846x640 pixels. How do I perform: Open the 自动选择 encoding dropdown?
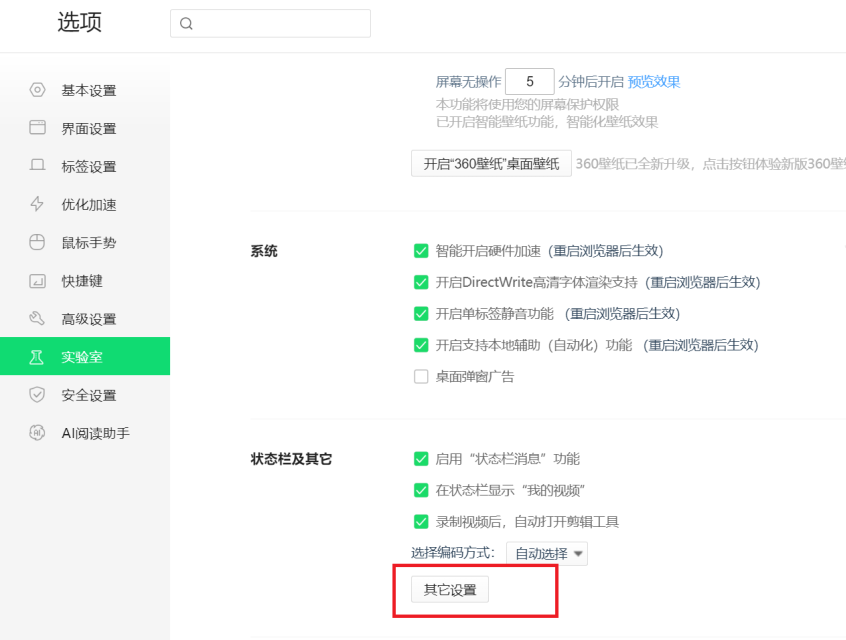pos(547,552)
